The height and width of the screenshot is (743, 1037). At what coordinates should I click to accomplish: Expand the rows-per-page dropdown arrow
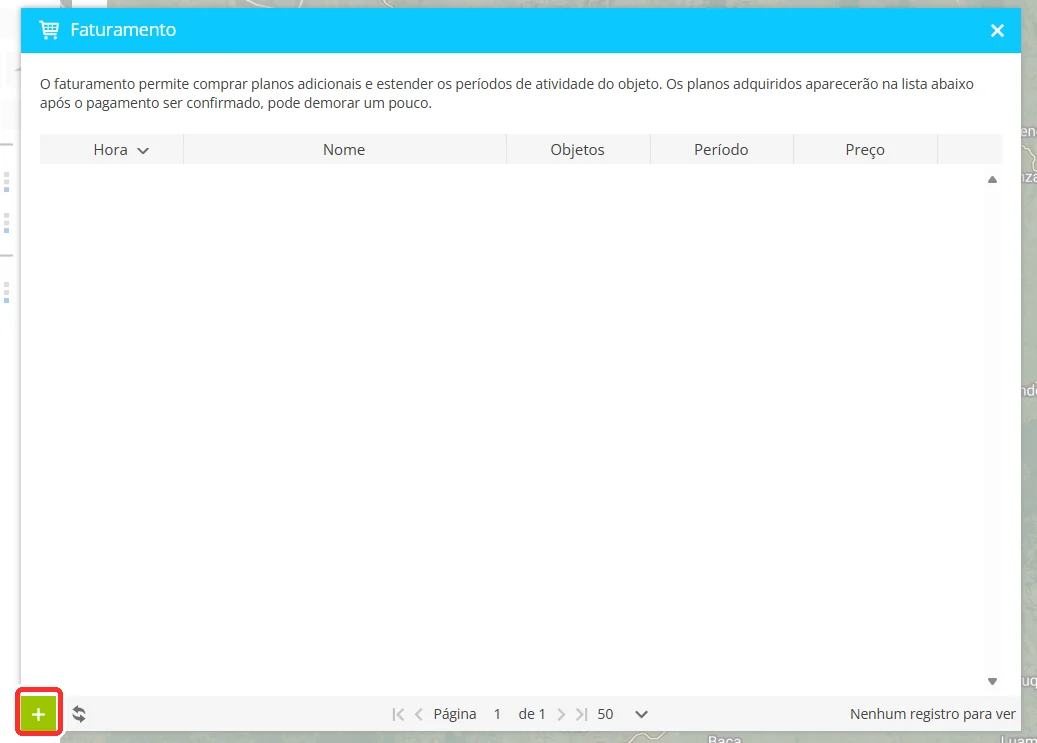642,715
